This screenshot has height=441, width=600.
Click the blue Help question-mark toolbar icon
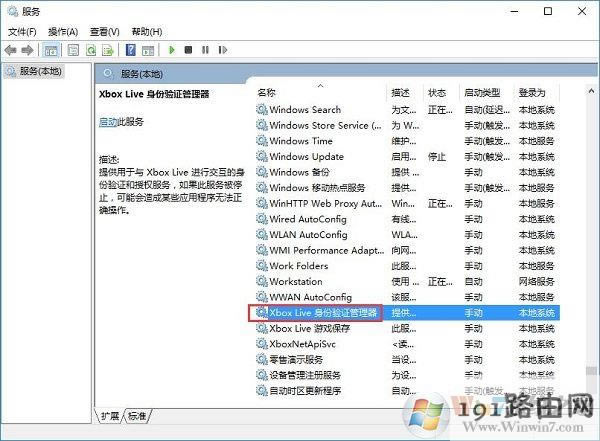[x=131, y=49]
